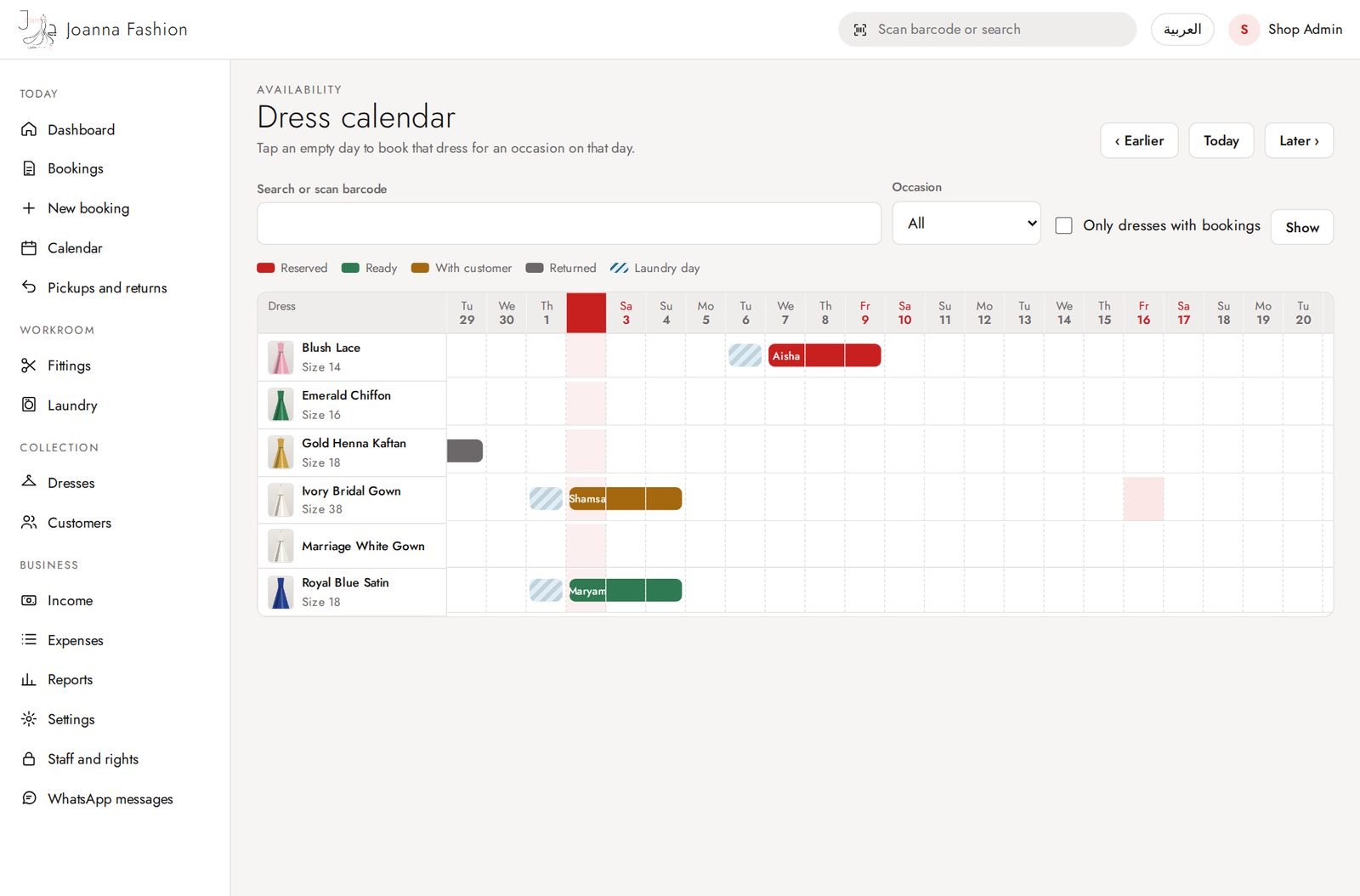
Task: Click the Laundry washer icon
Action: (x=29, y=405)
